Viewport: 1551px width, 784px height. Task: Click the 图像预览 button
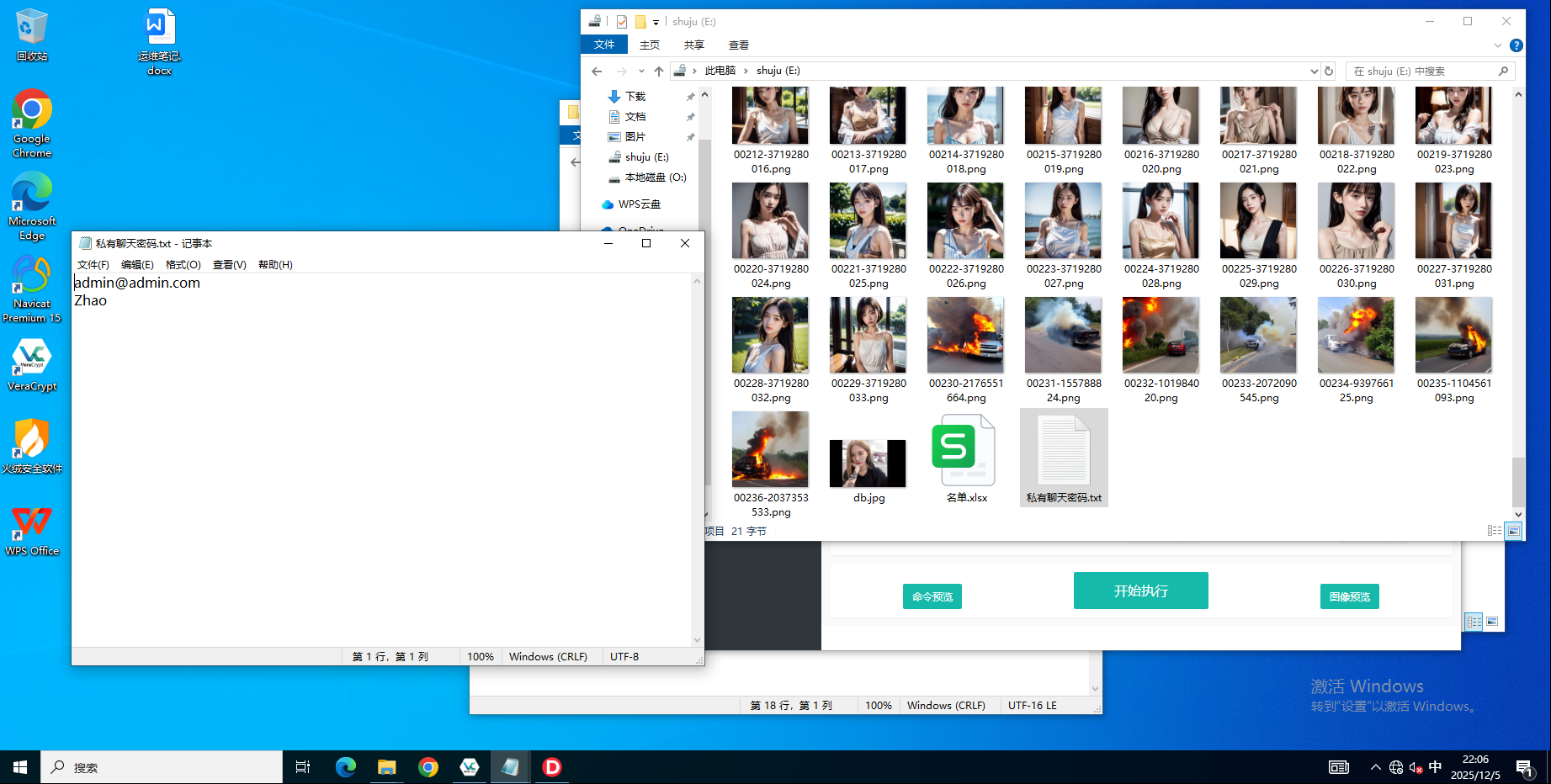(1349, 596)
